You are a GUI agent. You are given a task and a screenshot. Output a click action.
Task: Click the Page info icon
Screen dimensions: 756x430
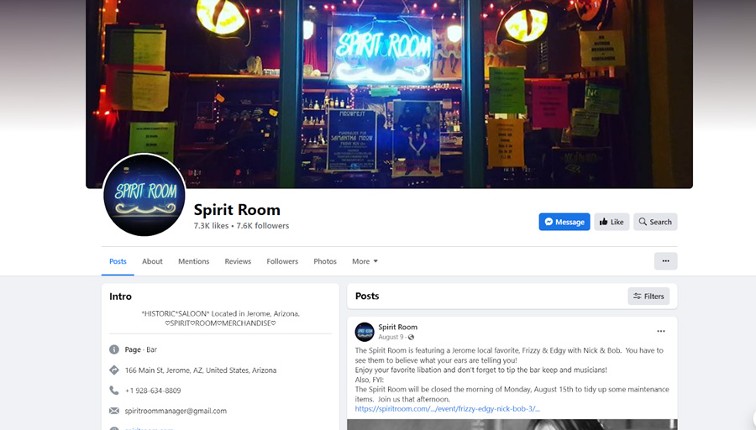(x=114, y=349)
